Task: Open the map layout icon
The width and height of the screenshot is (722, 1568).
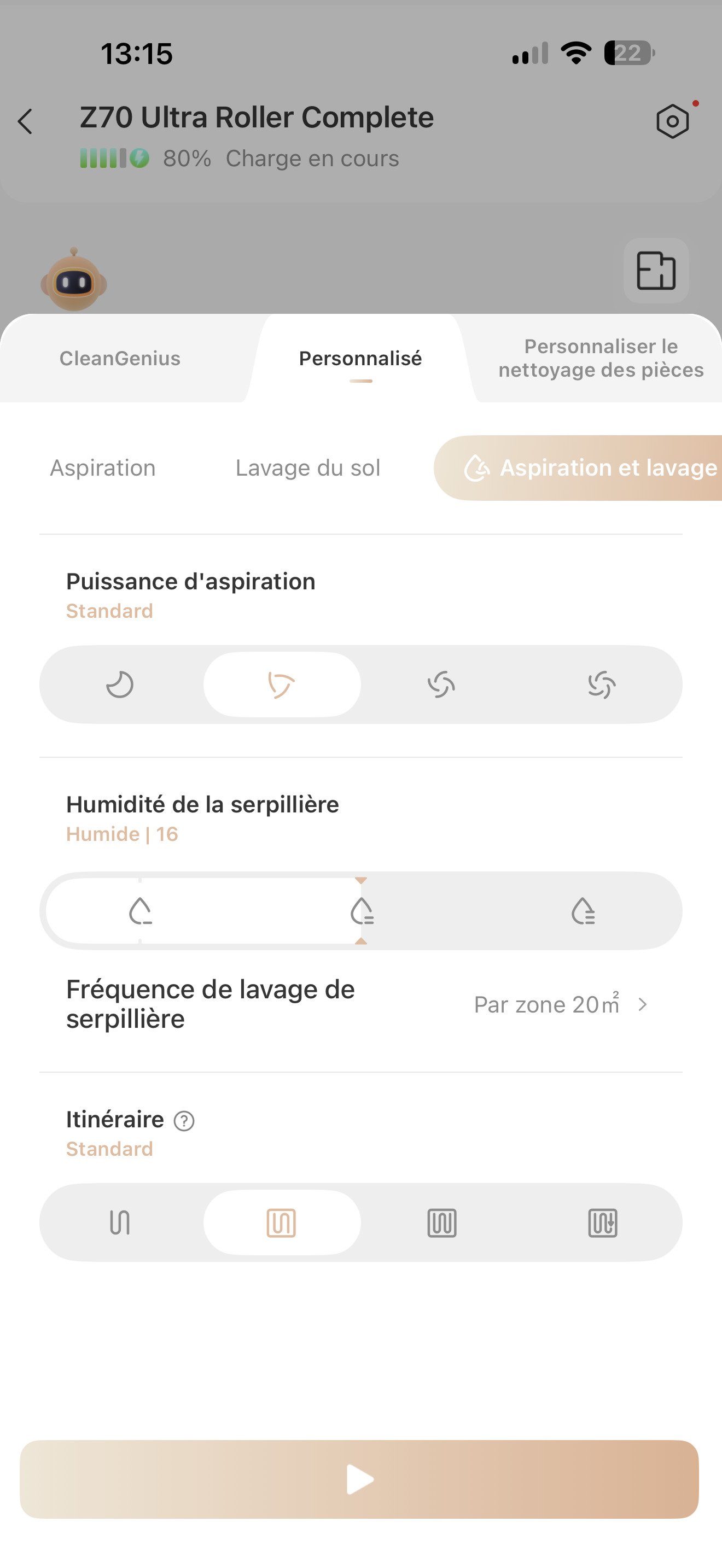Action: pos(656,270)
